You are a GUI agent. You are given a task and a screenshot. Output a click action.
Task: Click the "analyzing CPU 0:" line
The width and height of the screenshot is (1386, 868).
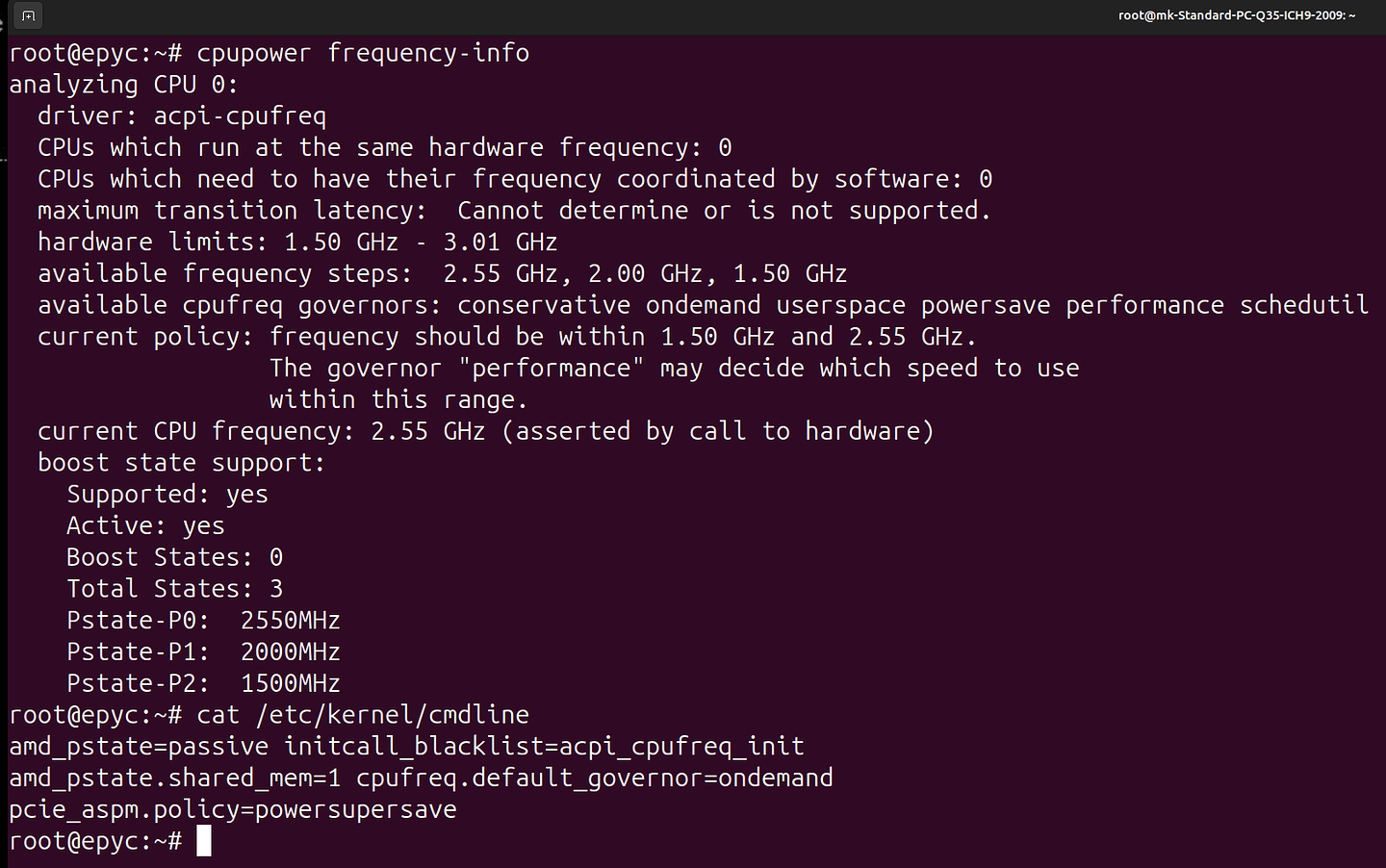(x=123, y=85)
